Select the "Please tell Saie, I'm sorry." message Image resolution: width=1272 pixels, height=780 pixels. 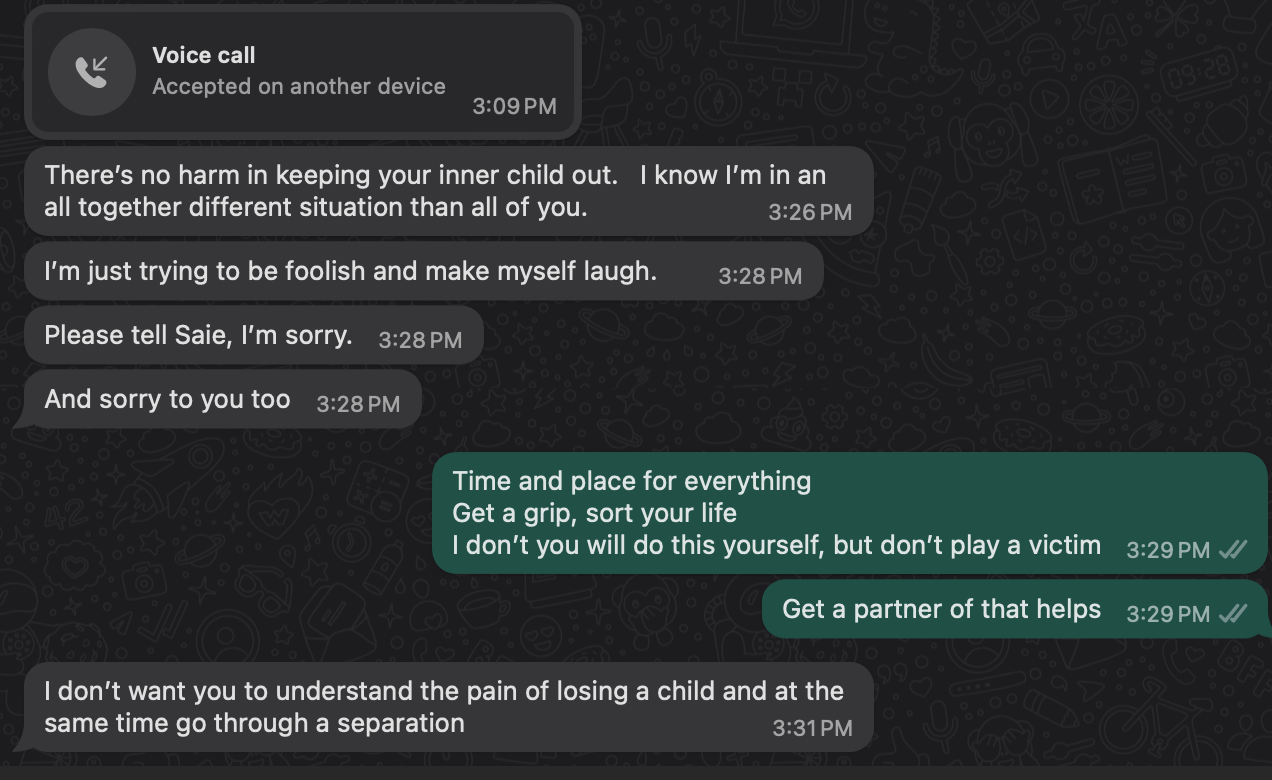click(x=198, y=335)
